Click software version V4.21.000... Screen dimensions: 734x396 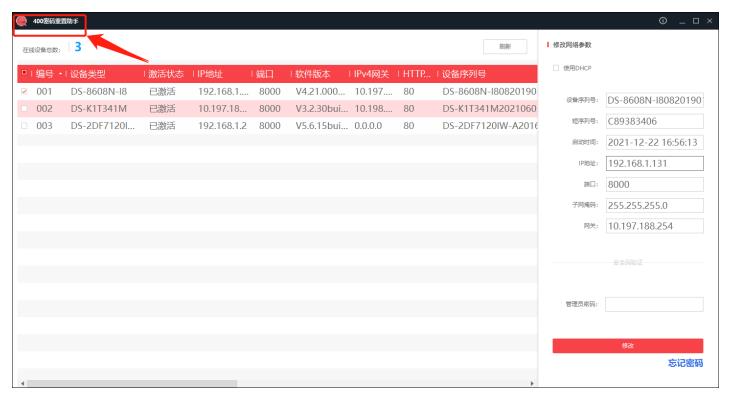pos(320,91)
